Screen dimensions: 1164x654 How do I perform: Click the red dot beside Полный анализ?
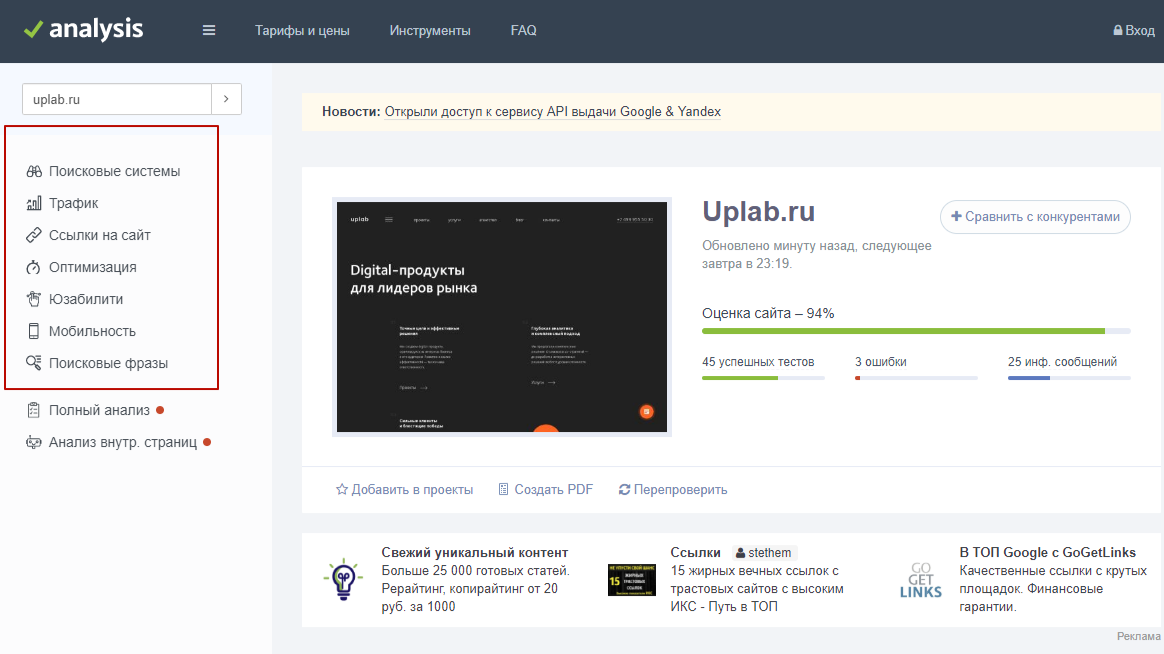[x=160, y=410]
